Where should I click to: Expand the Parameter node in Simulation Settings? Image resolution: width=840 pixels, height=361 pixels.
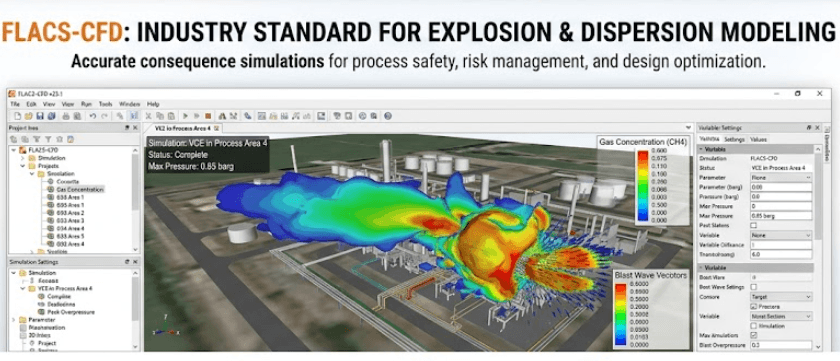[x=13, y=320]
